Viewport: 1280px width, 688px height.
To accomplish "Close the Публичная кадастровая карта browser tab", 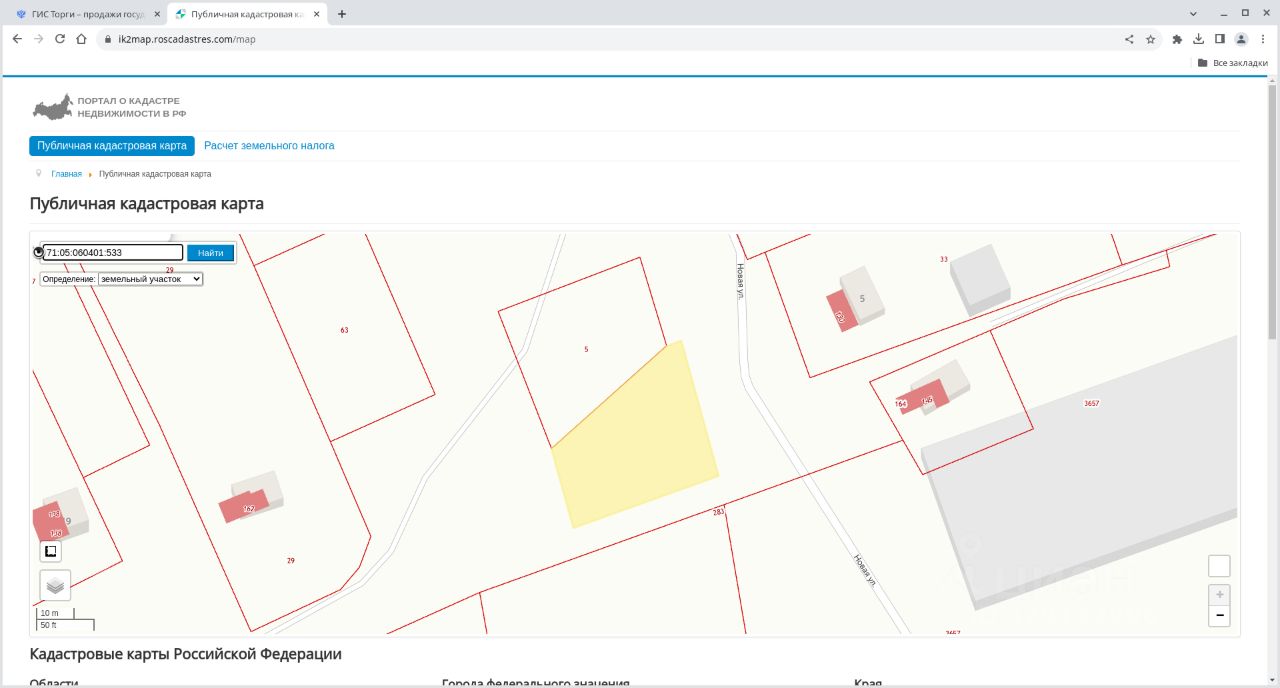I will point(316,14).
